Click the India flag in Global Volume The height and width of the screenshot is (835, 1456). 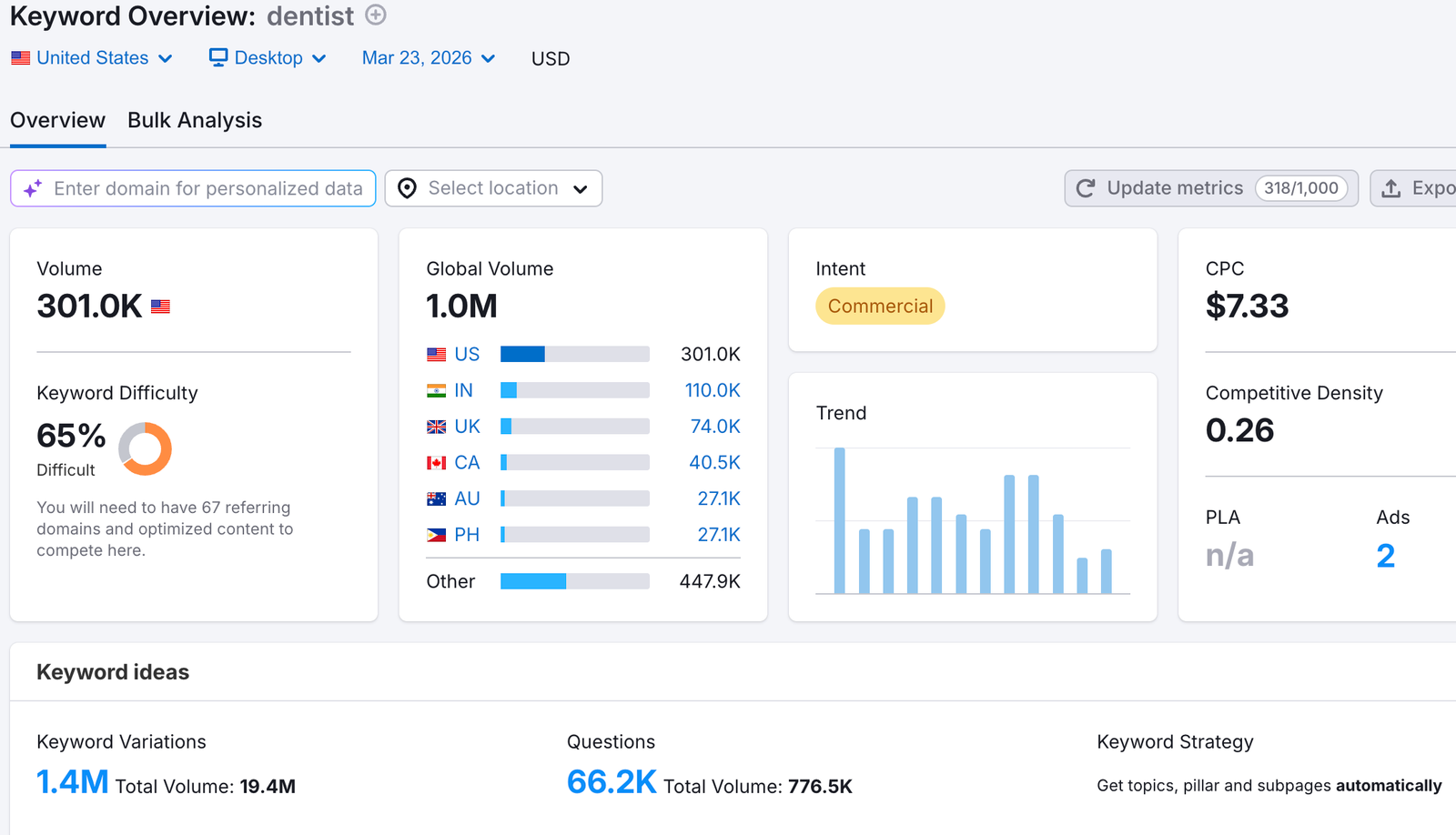(437, 391)
